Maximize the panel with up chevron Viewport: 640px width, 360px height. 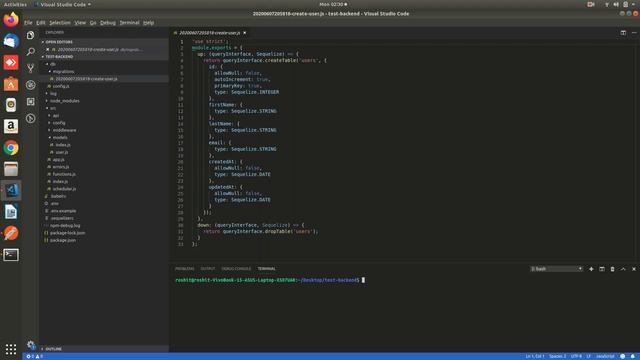point(623,269)
